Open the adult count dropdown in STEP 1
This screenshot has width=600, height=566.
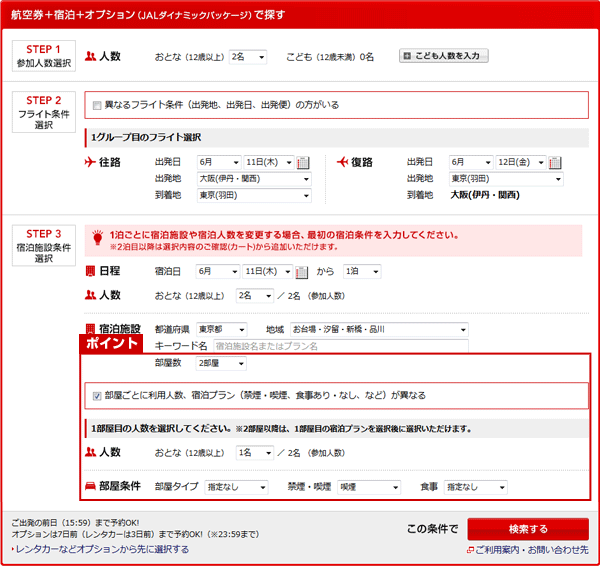(247, 57)
